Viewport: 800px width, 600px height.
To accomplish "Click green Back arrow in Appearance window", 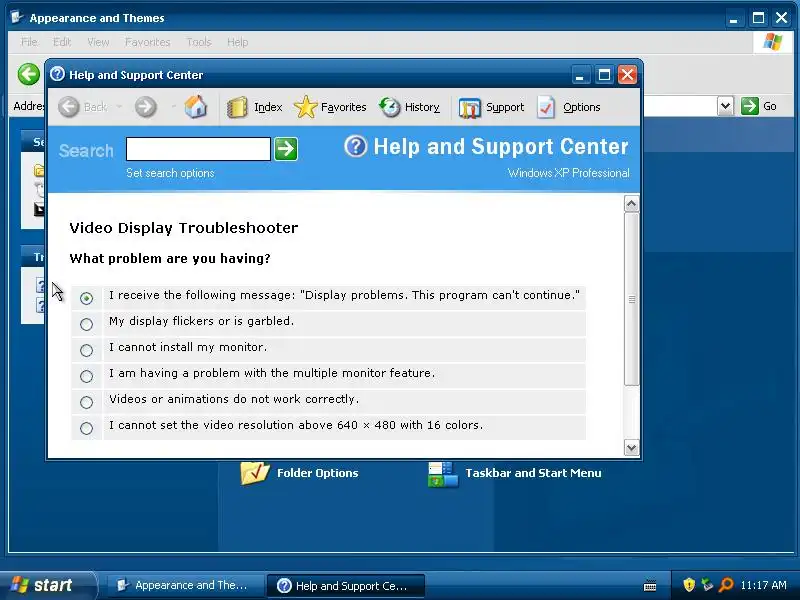I will 29,74.
